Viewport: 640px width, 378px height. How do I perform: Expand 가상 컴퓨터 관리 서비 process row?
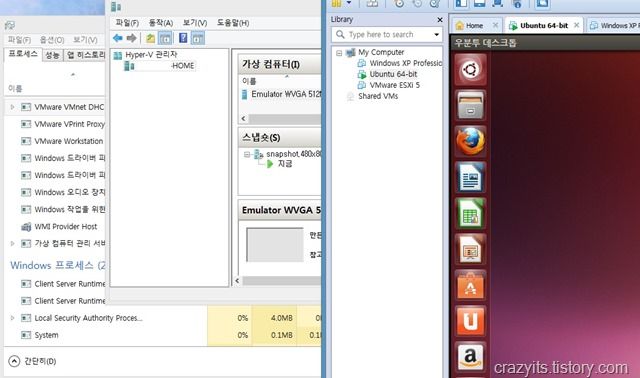[12, 243]
